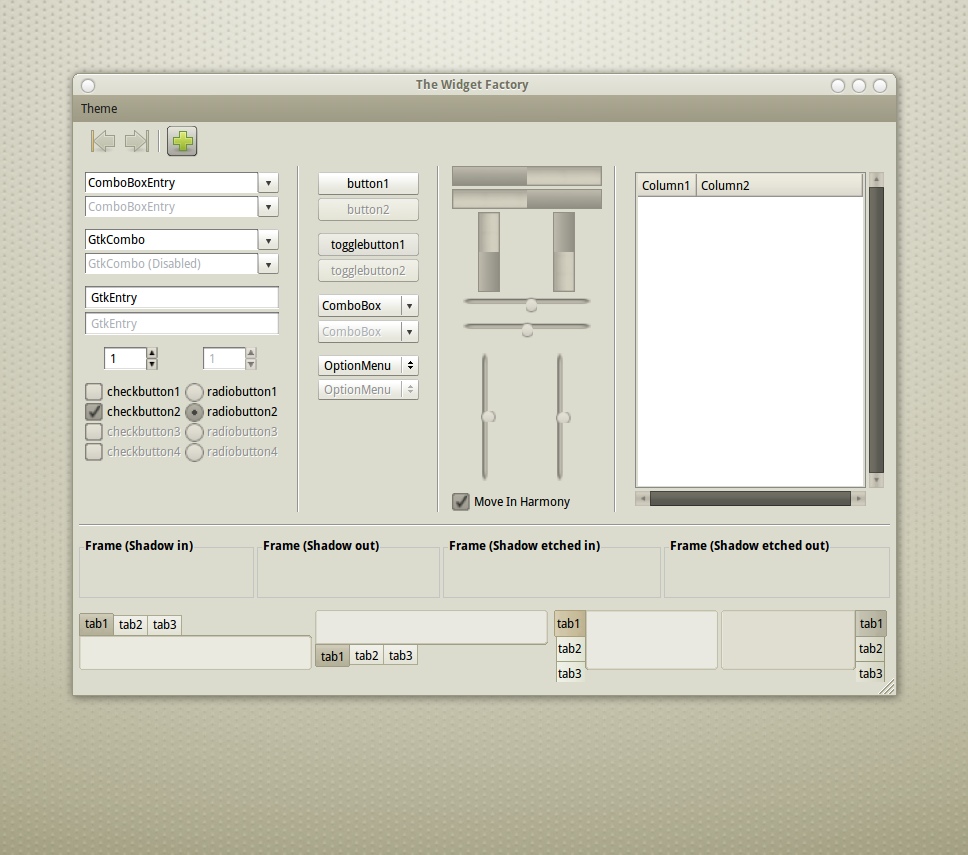
Task: Open the greyed-out ComboBox dropdown
Action: (369, 332)
